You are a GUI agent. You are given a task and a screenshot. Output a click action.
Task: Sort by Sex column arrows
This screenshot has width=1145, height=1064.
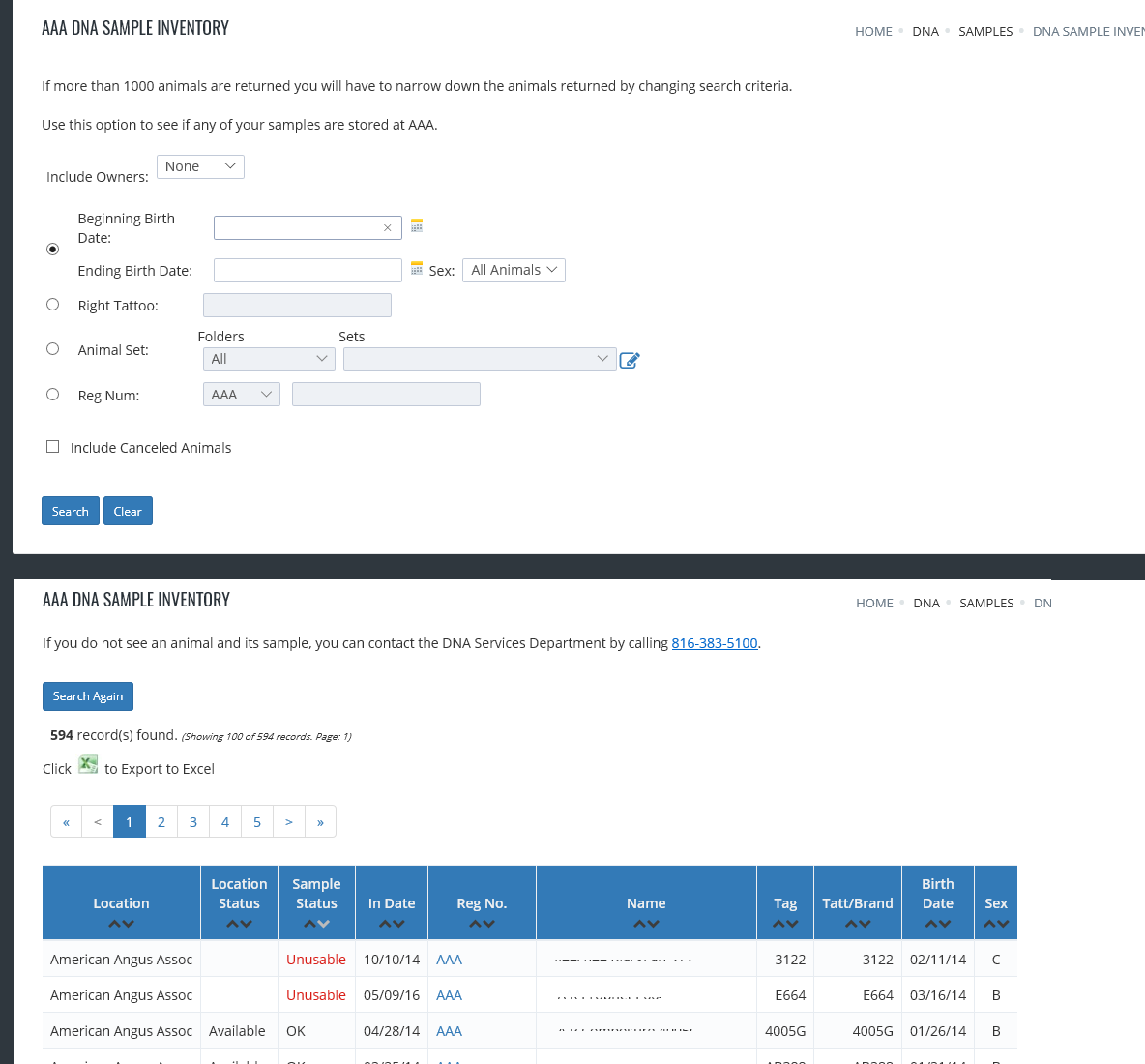(996, 924)
